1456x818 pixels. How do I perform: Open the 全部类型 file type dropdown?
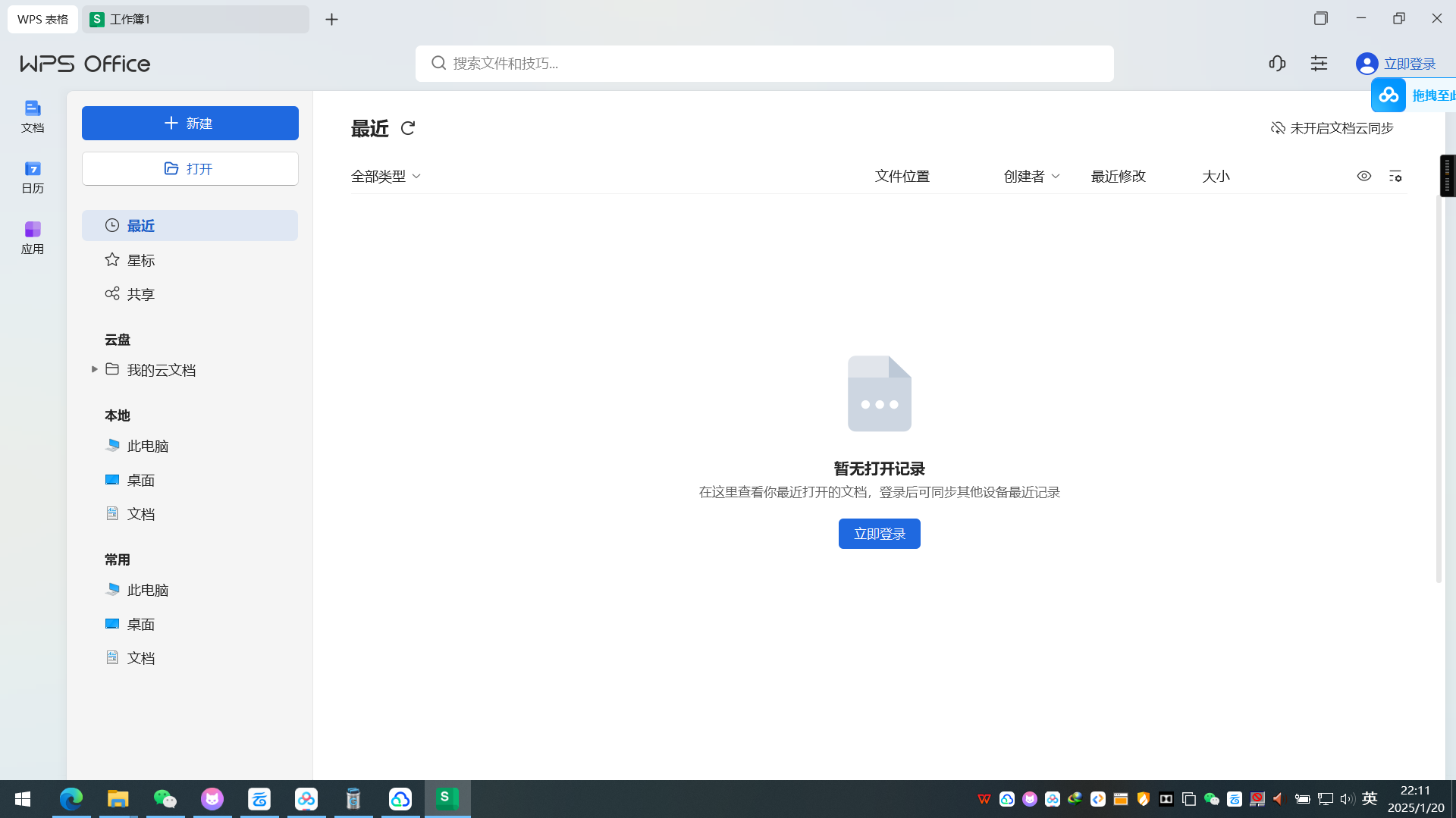click(x=386, y=176)
